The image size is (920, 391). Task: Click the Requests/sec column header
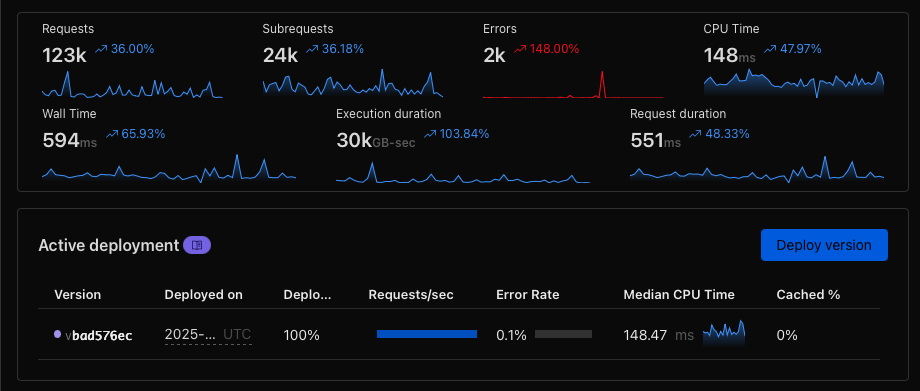pos(411,295)
